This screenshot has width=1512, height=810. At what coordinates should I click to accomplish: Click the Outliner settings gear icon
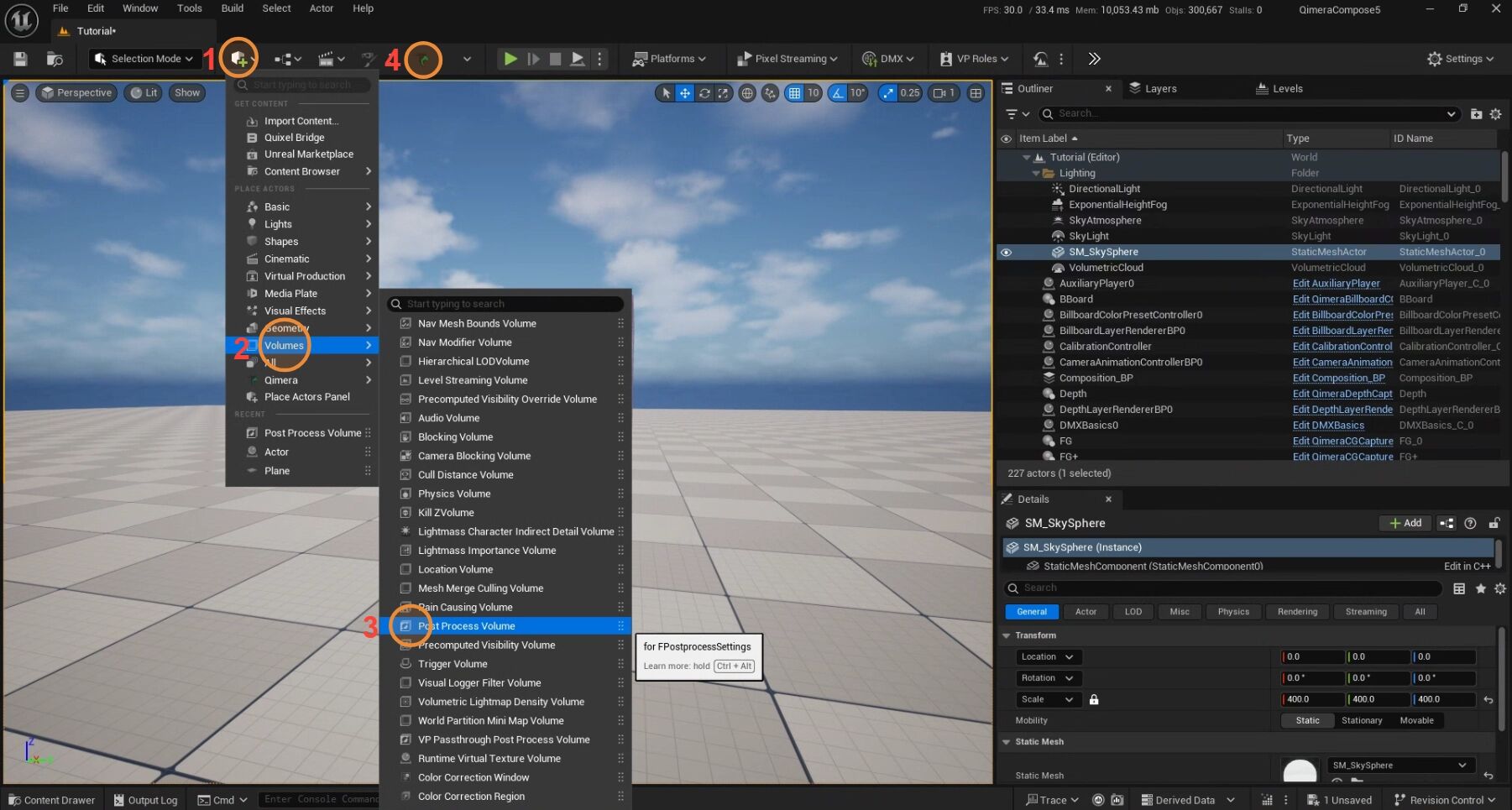[x=1495, y=114]
